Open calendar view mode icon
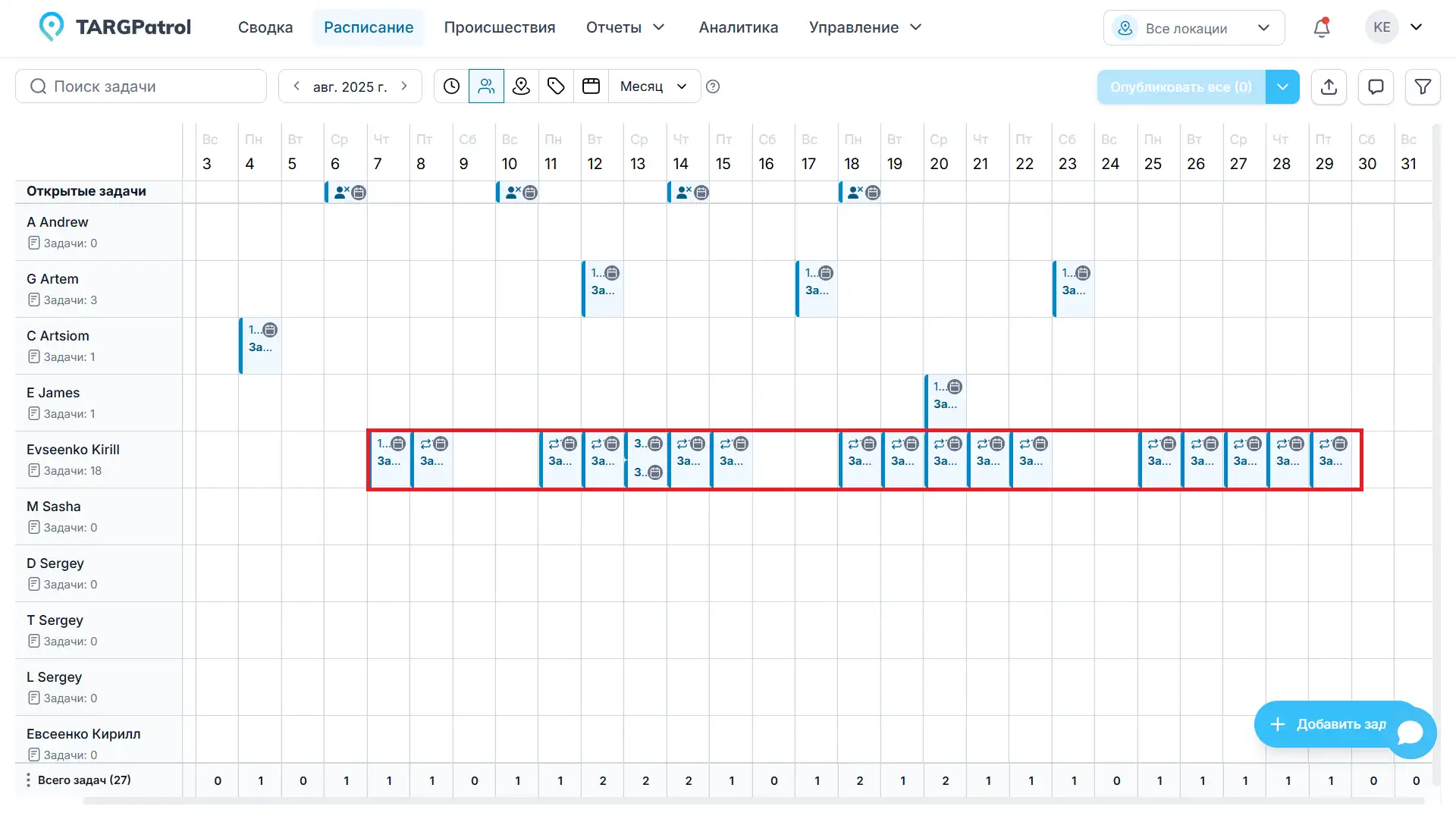 point(591,86)
